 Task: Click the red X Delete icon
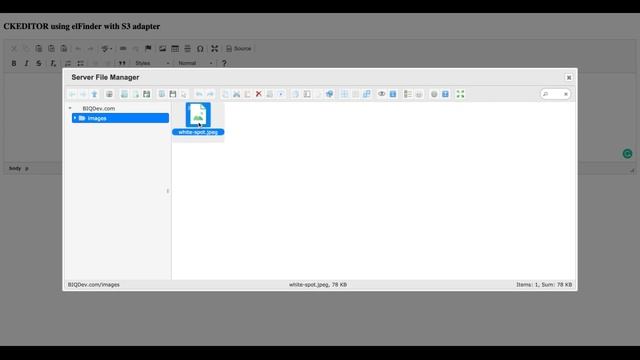click(258, 94)
